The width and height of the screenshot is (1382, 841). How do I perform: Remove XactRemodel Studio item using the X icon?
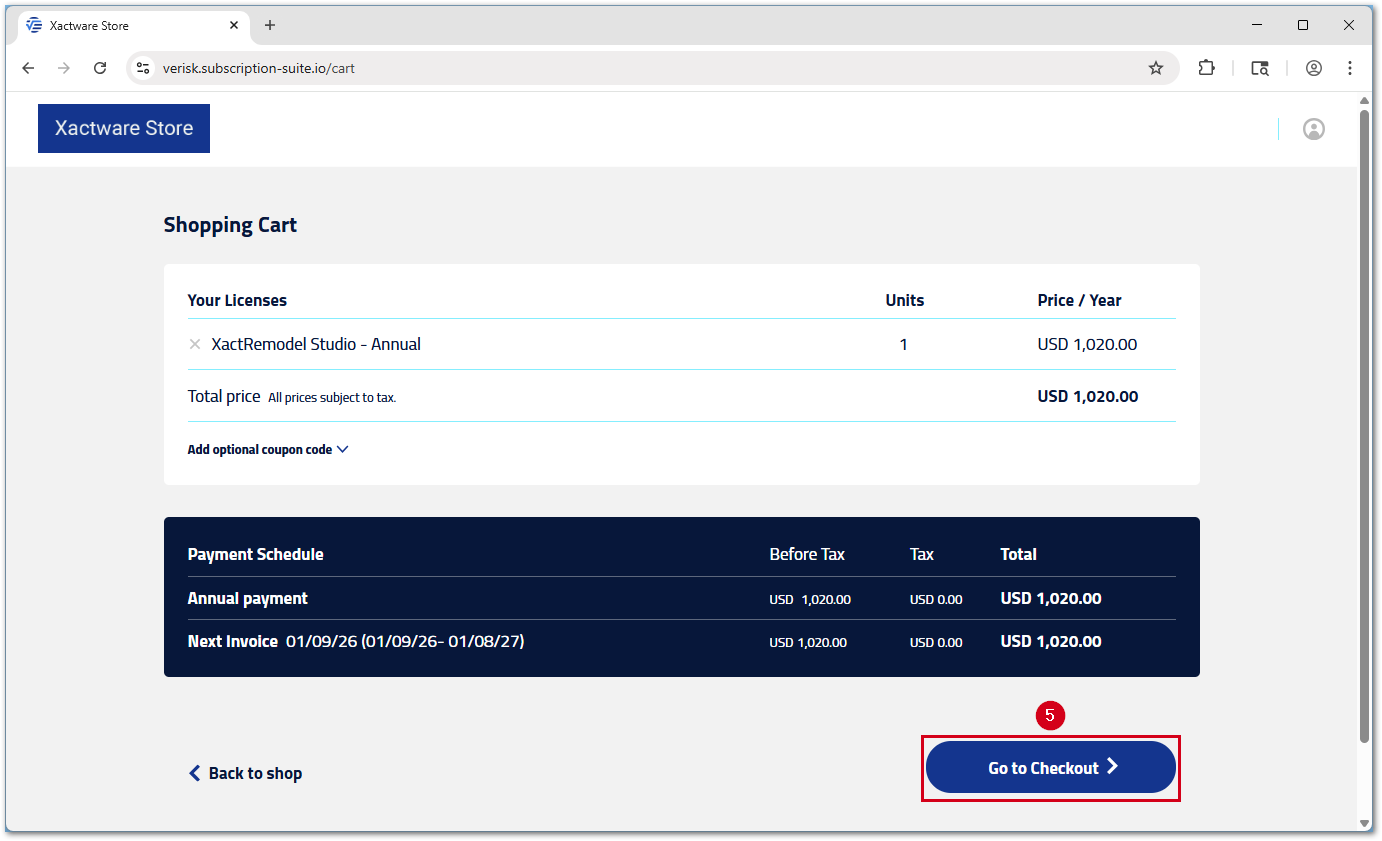(x=194, y=344)
